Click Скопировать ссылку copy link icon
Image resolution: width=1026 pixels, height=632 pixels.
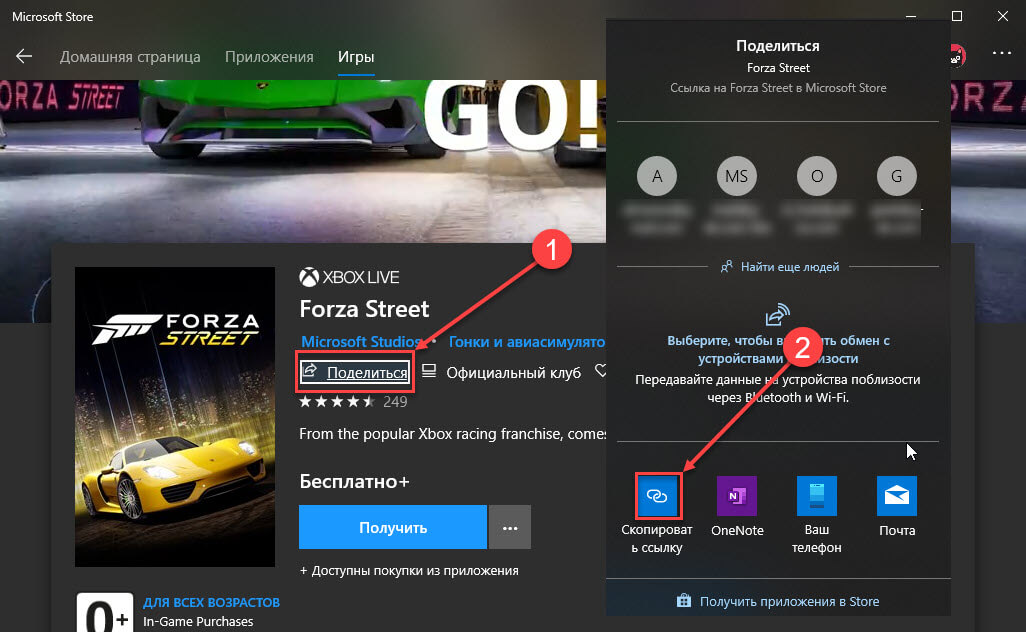657,496
